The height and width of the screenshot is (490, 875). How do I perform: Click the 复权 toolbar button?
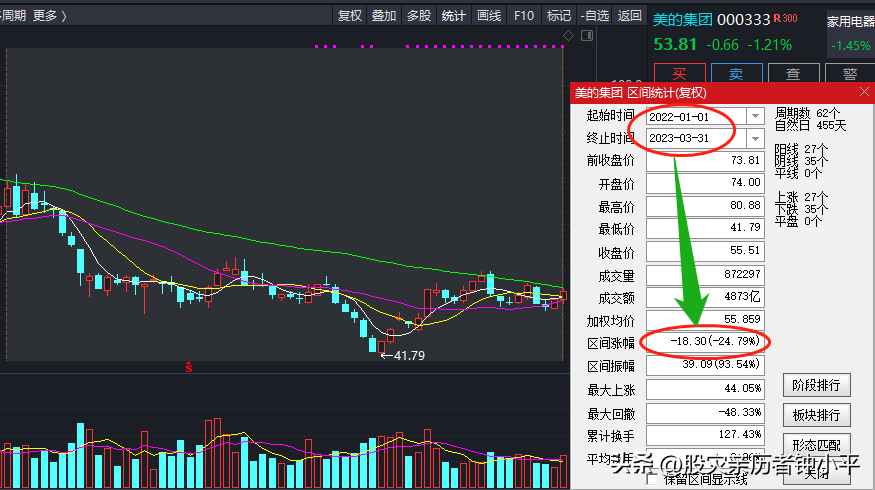[x=350, y=16]
